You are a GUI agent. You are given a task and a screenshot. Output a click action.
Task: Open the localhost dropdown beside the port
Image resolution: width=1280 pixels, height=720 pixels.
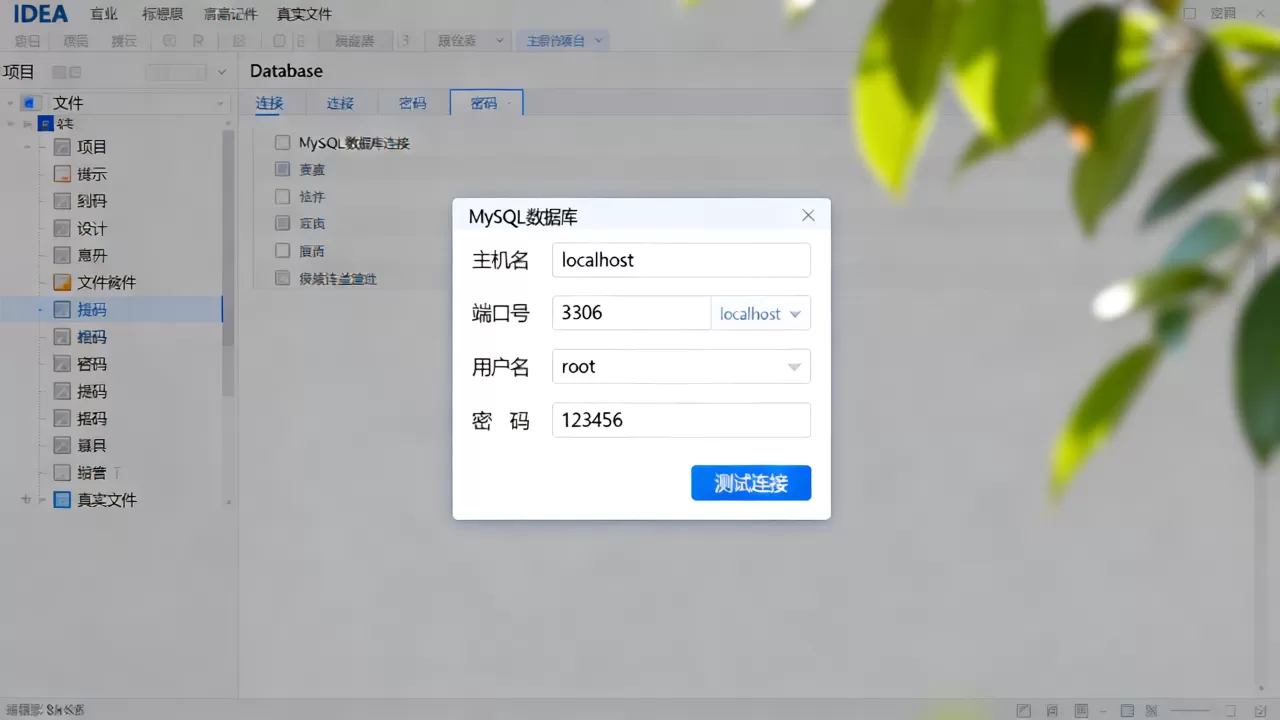coord(760,313)
